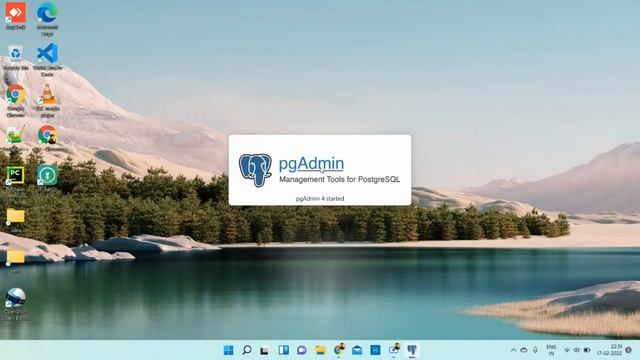Click the 'pgAdmin 4 started' status text
This screenshot has width=640, height=360.
pos(320,199)
